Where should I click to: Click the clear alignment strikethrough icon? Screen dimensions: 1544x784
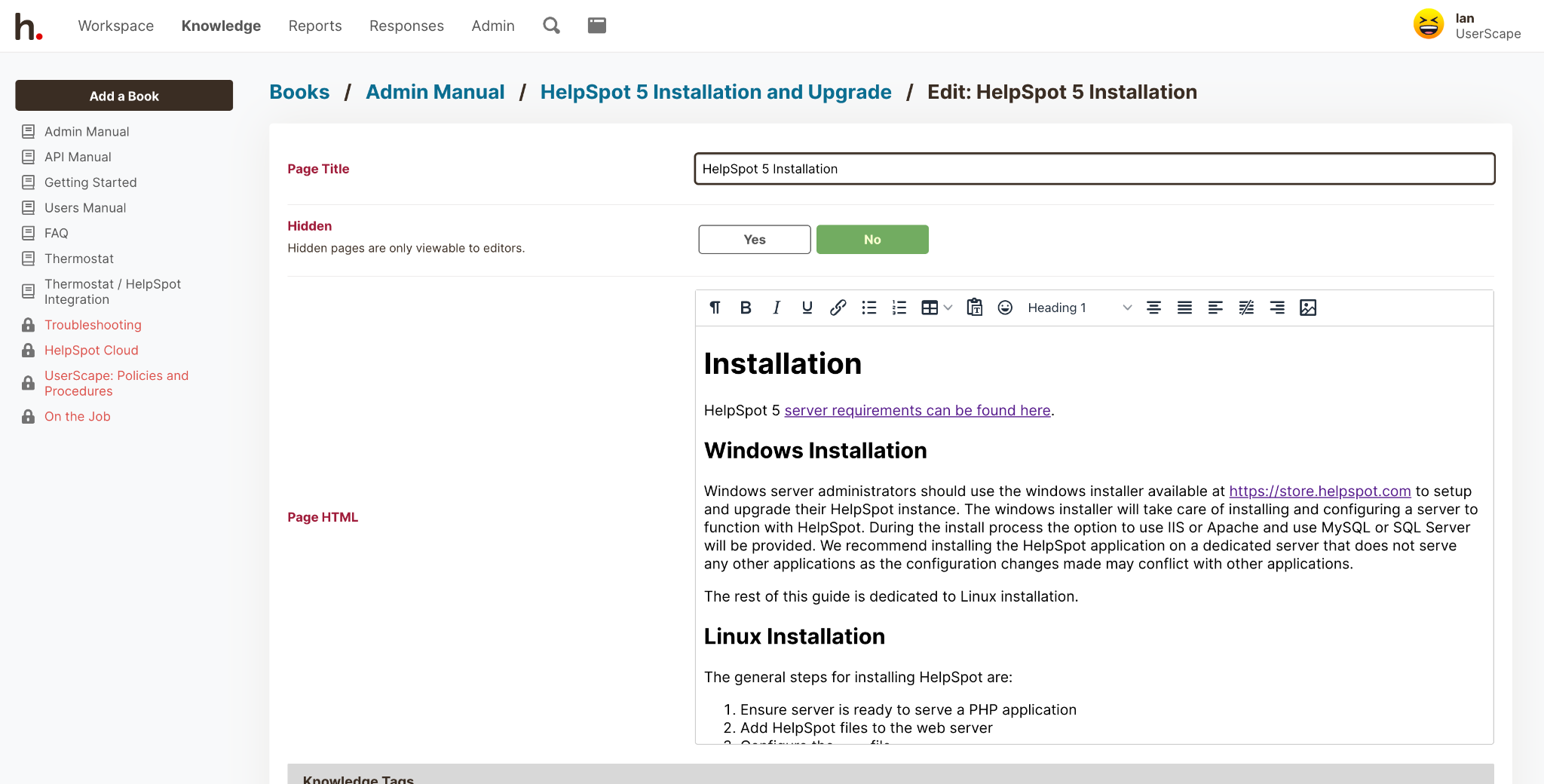[1246, 308]
